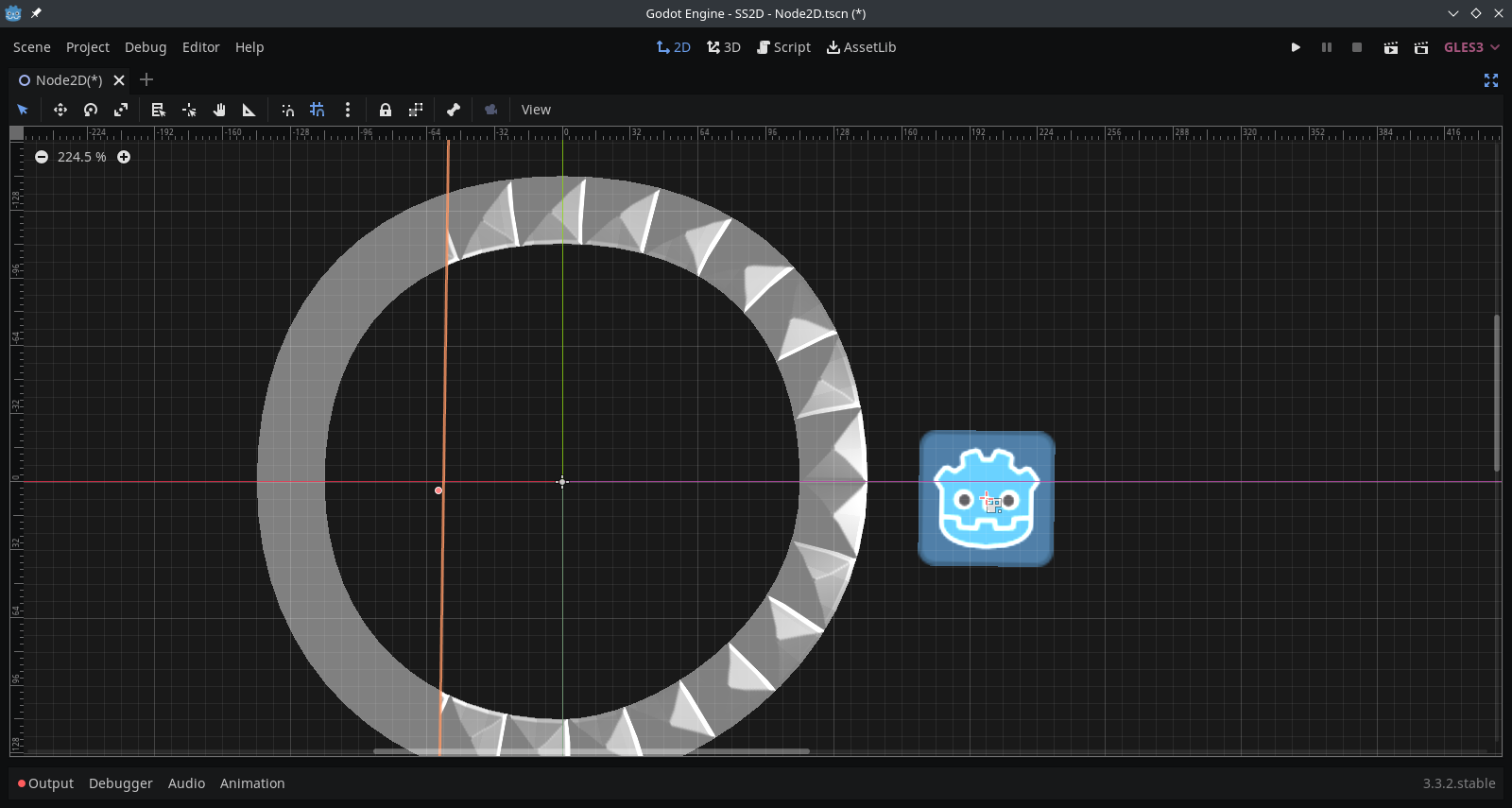
Task: Activate the Pan mode hand tool
Action: pos(219,110)
